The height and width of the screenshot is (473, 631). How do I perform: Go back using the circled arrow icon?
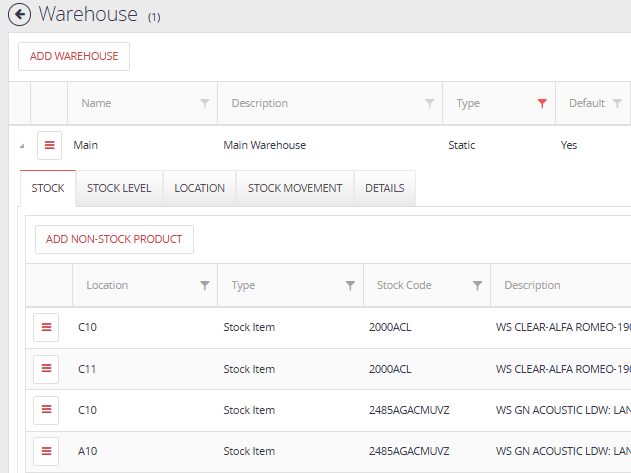(19, 14)
